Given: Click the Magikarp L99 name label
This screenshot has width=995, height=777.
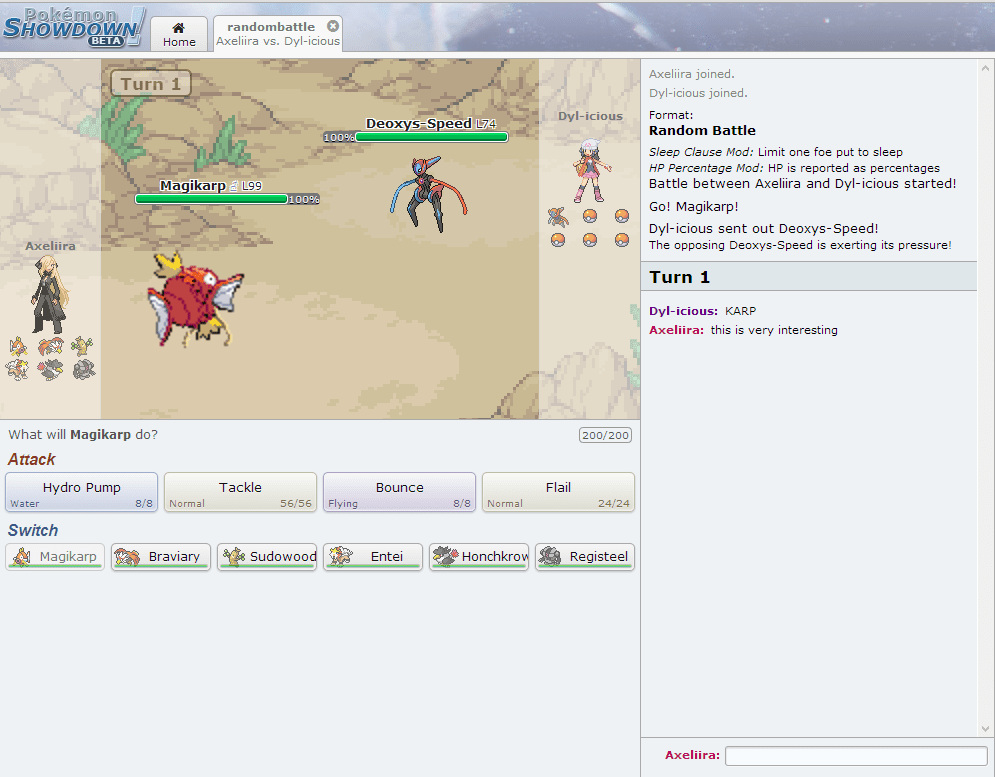Looking at the screenshot, I should (211, 185).
